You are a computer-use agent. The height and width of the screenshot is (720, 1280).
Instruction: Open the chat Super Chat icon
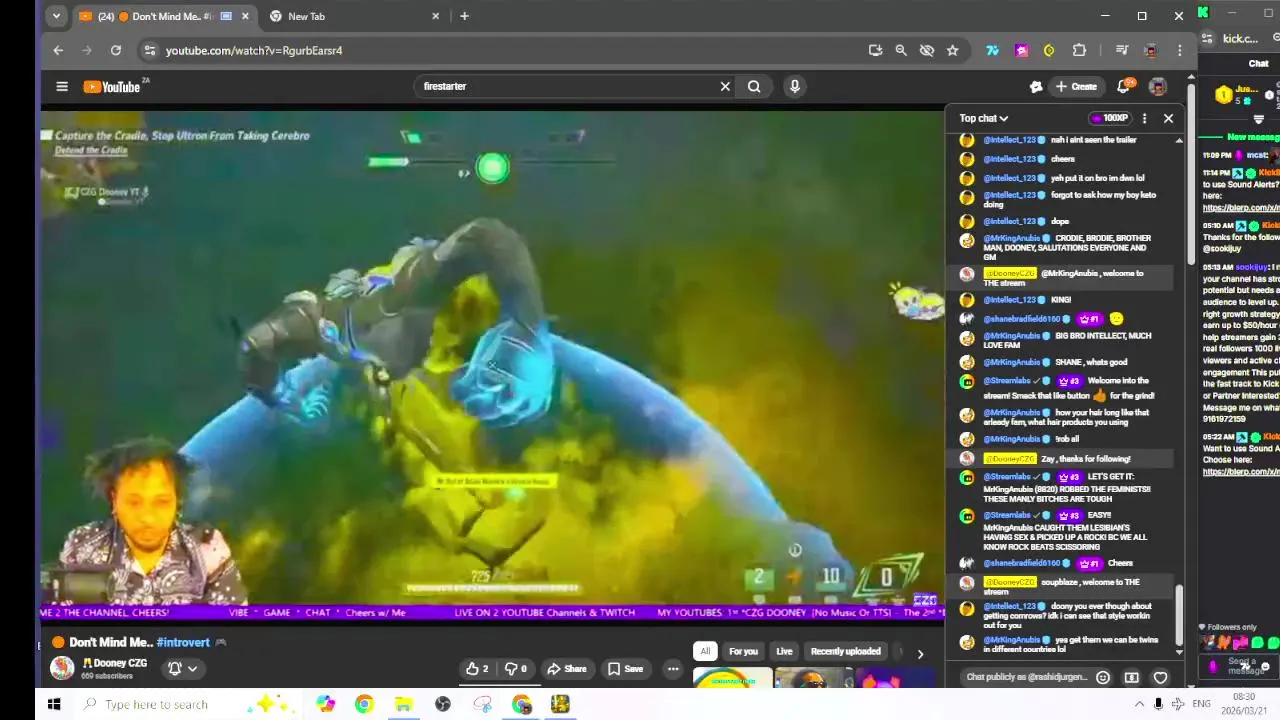click(x=1132, y=677)
